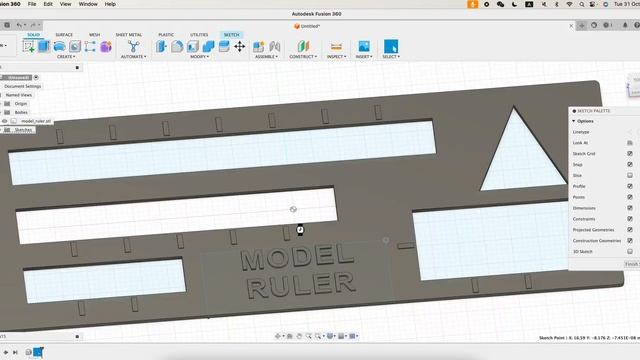The image size is (640, 360).
Task: Redo the last action
Action: point(33,25)
